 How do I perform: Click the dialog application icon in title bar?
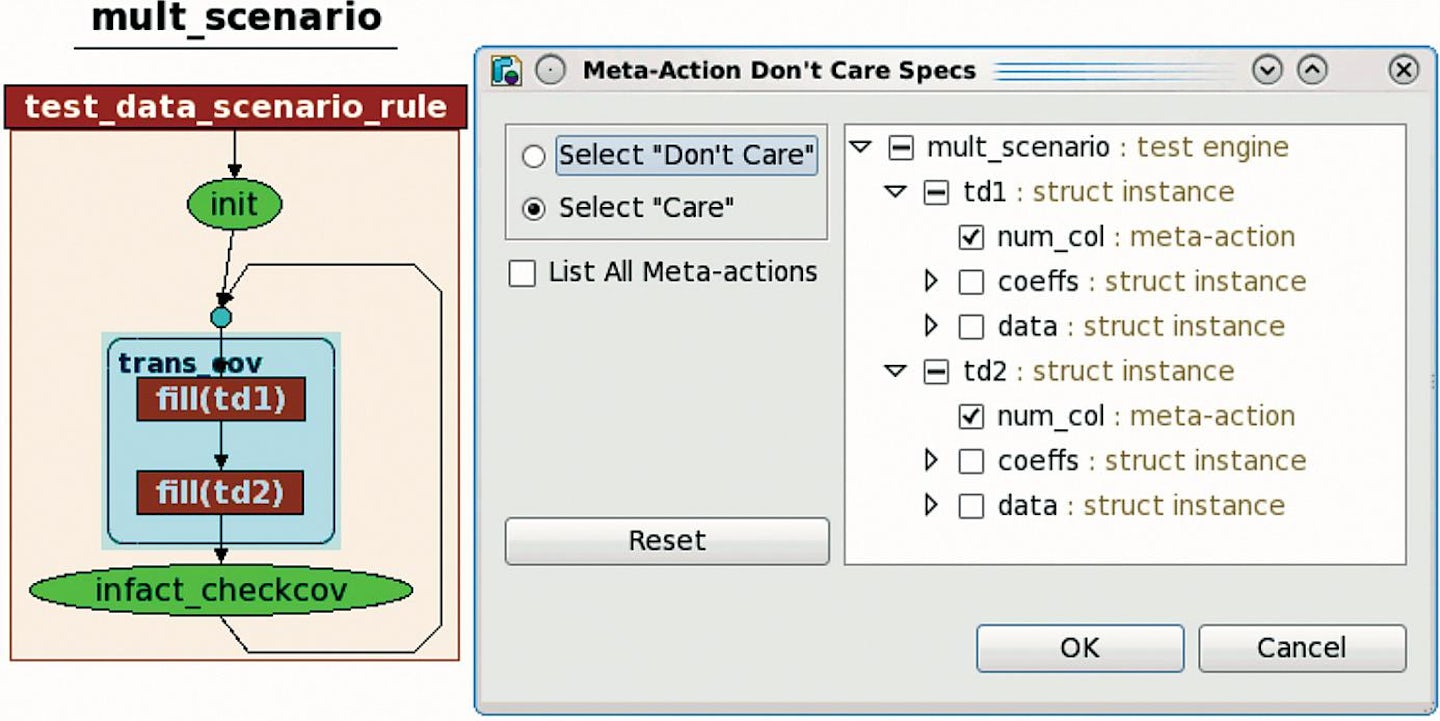[507, 71]
